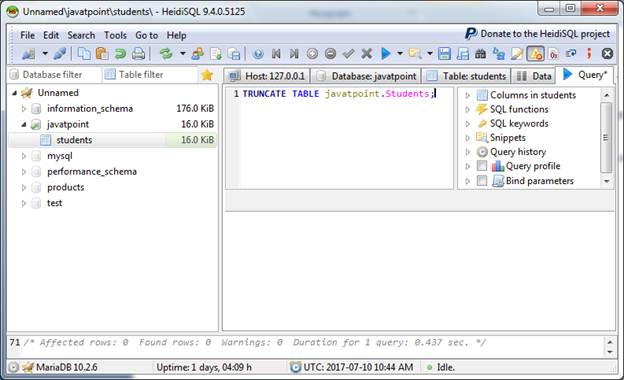
Task: Click the binoculars find icon
Action: (481, 53)
